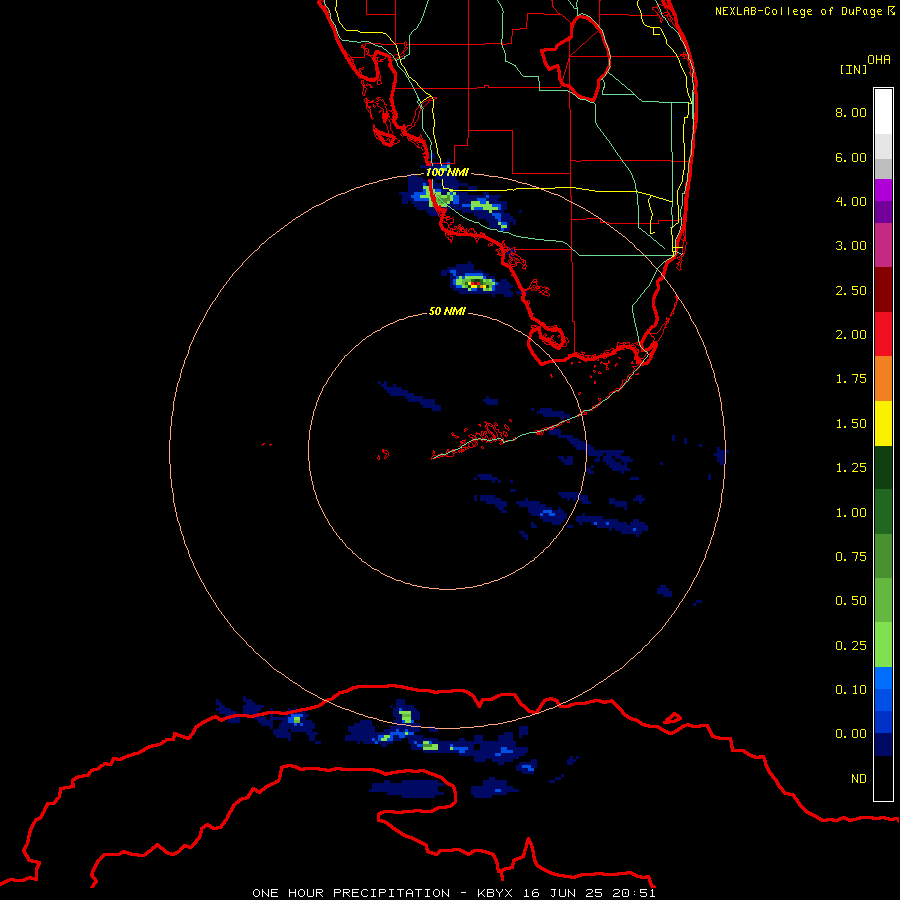Click the ONE HOUR PRECIPITATION KBYX caption
The width and height of the screenshot is (900, 900).
coord(454,893)
